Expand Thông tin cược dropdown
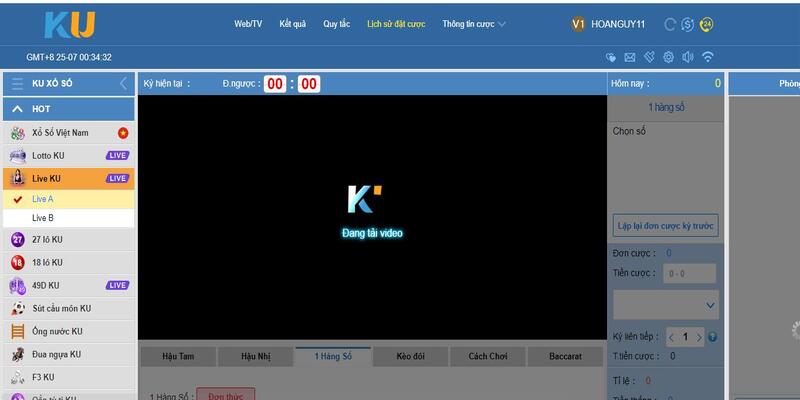Screen dimensions: 800x400 [x=474, y=24]
